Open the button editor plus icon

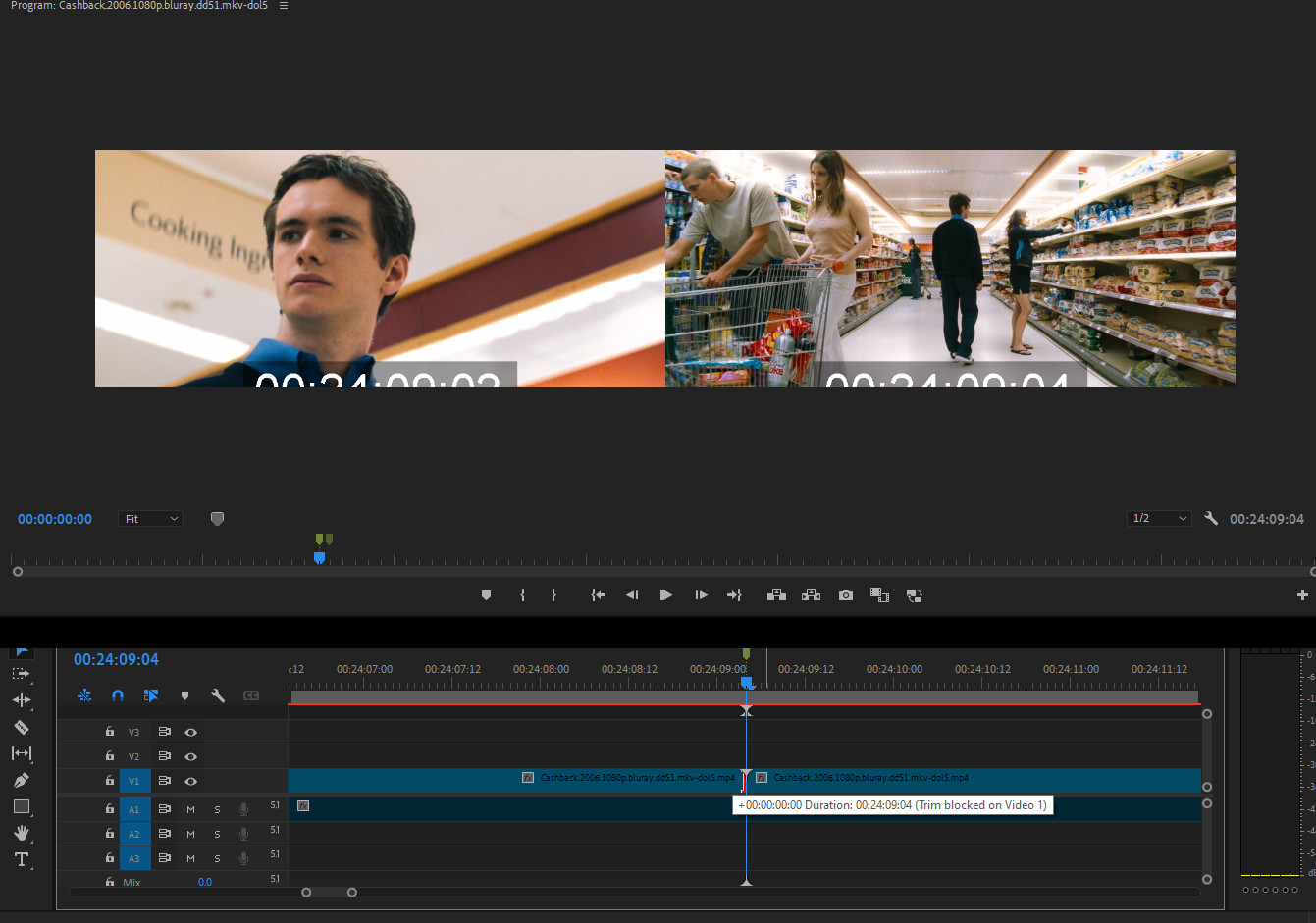coord(1302,595)
